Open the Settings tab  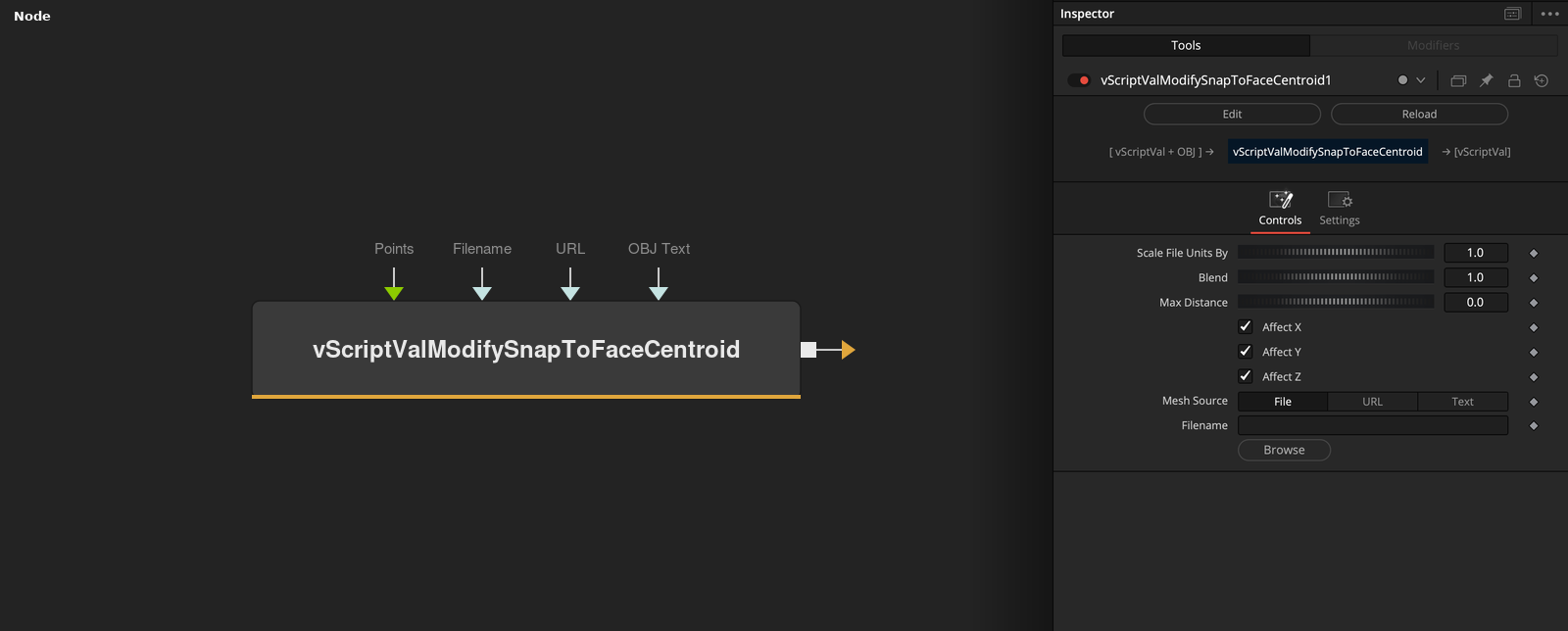pos(1340,209)
